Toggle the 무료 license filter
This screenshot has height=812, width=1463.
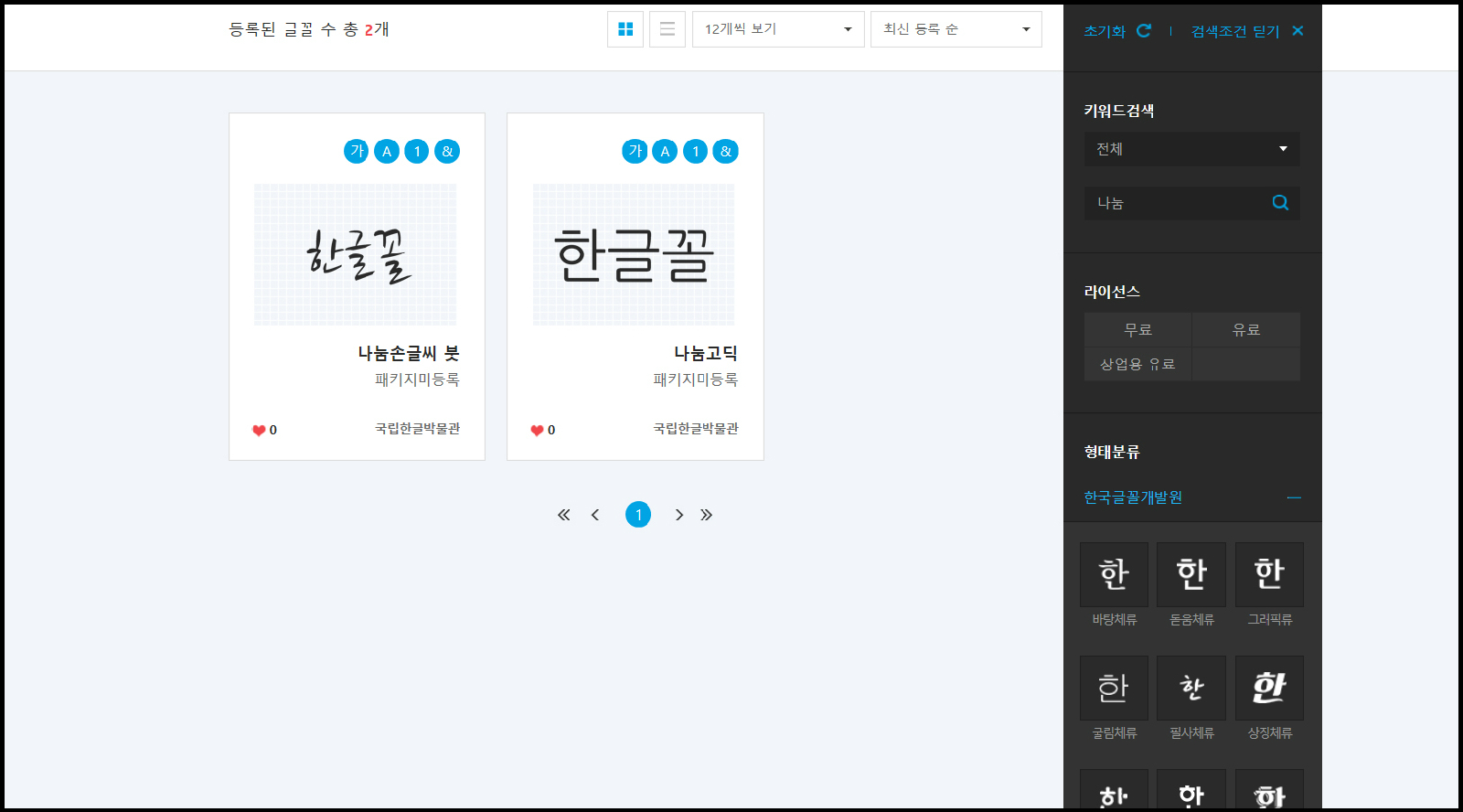1138,330
